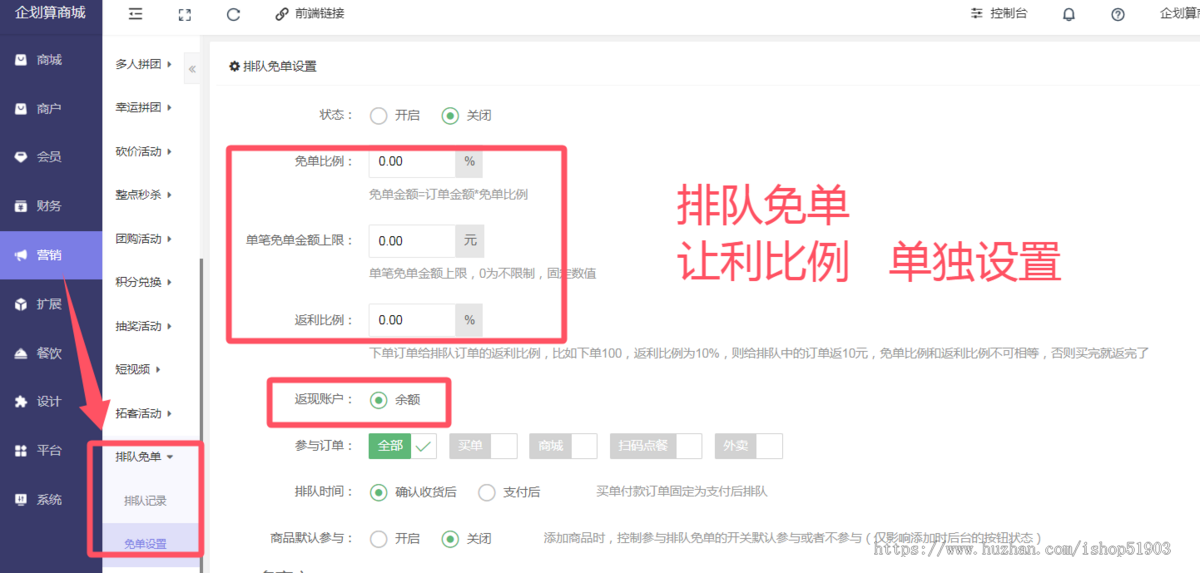
Task: Click the 餐饮 dish icon
Action: tap(21, 353)
